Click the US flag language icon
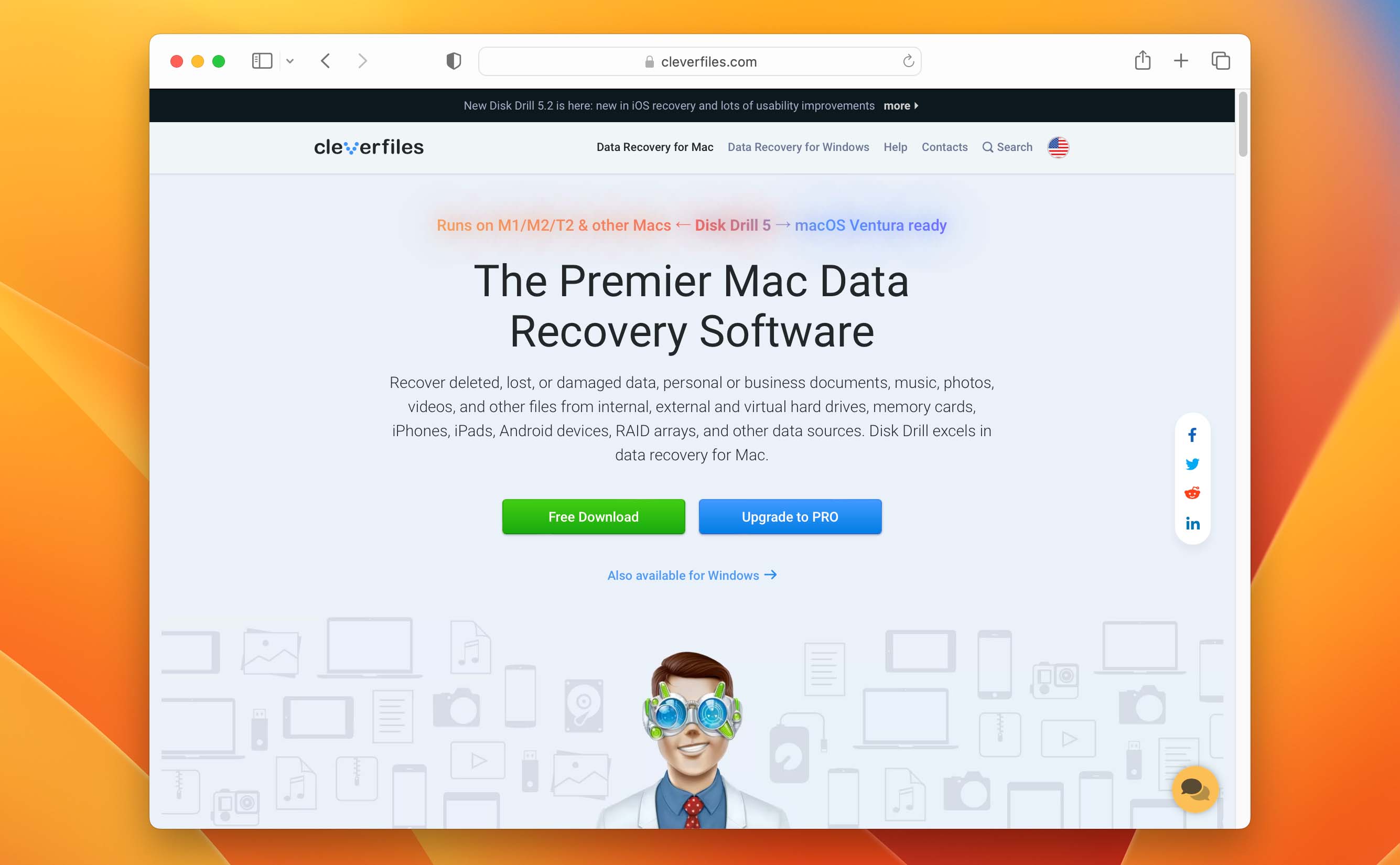The height and width of the screenshot is (865, 1400). tap(1058, 147)
